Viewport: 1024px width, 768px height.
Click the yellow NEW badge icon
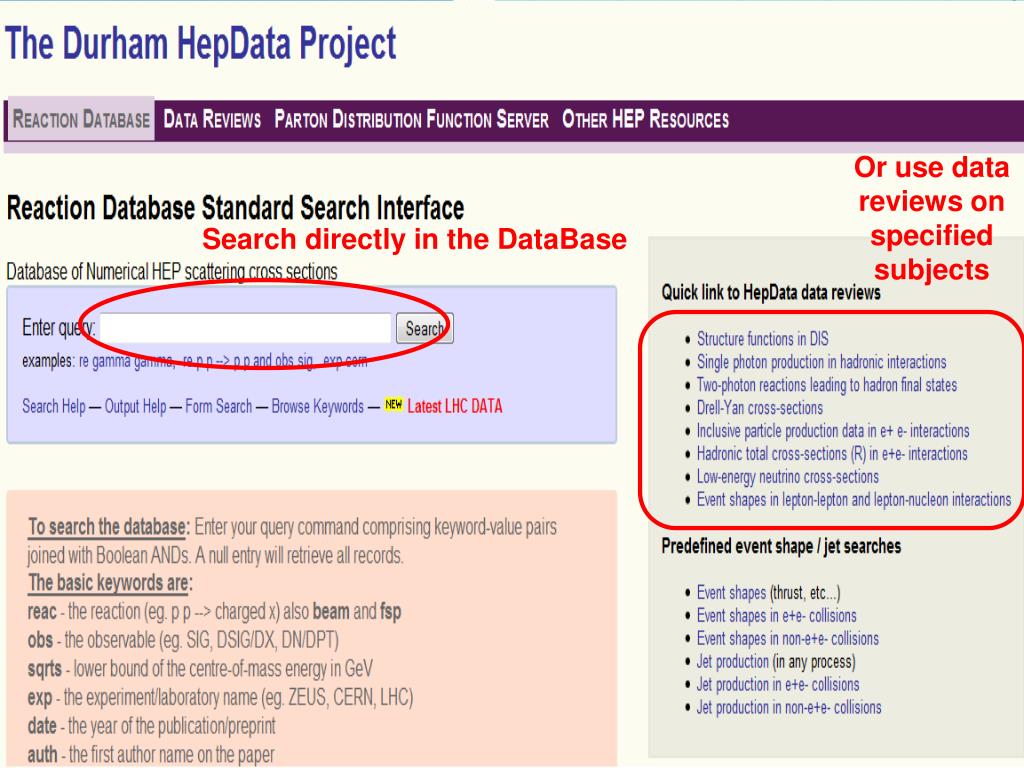394,404
